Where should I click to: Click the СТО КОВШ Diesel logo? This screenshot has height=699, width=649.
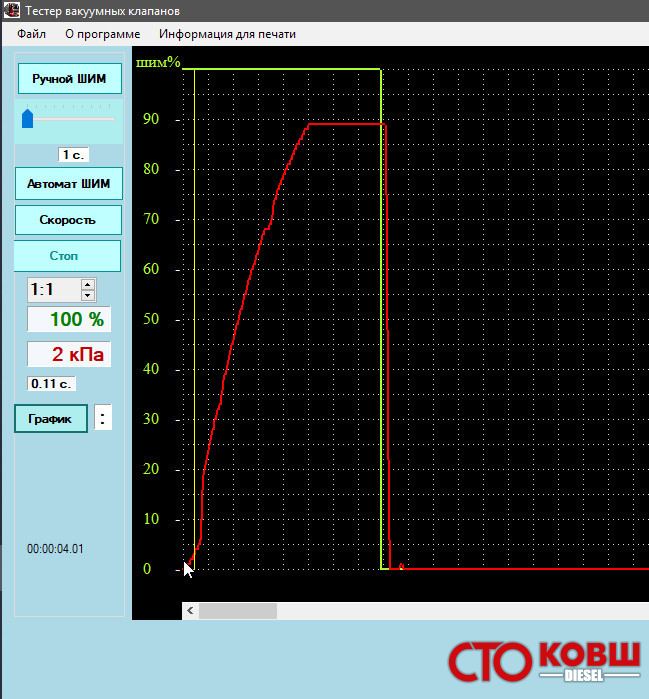544,661
